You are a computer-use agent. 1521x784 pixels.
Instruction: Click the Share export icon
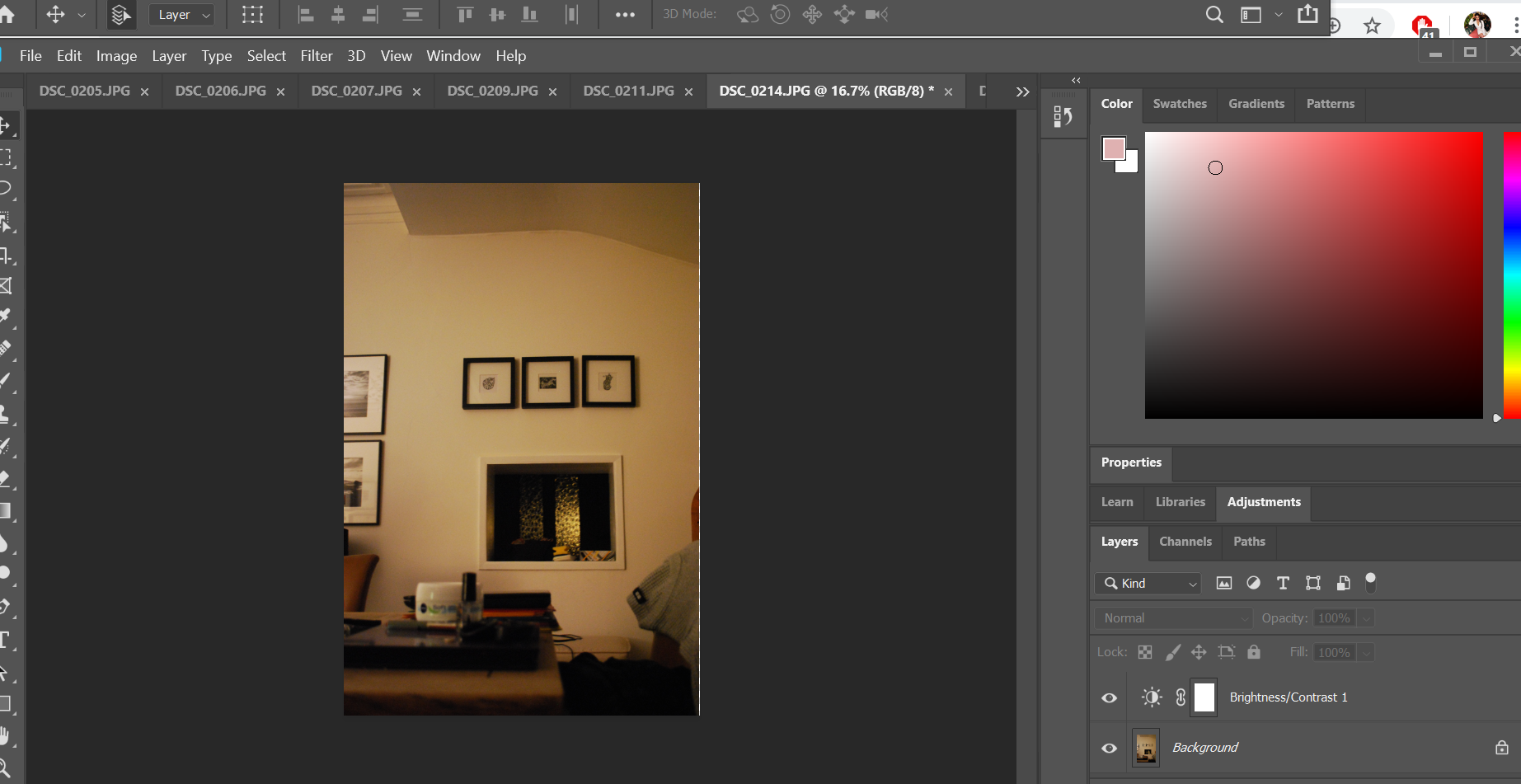(x=1307, y=14)
